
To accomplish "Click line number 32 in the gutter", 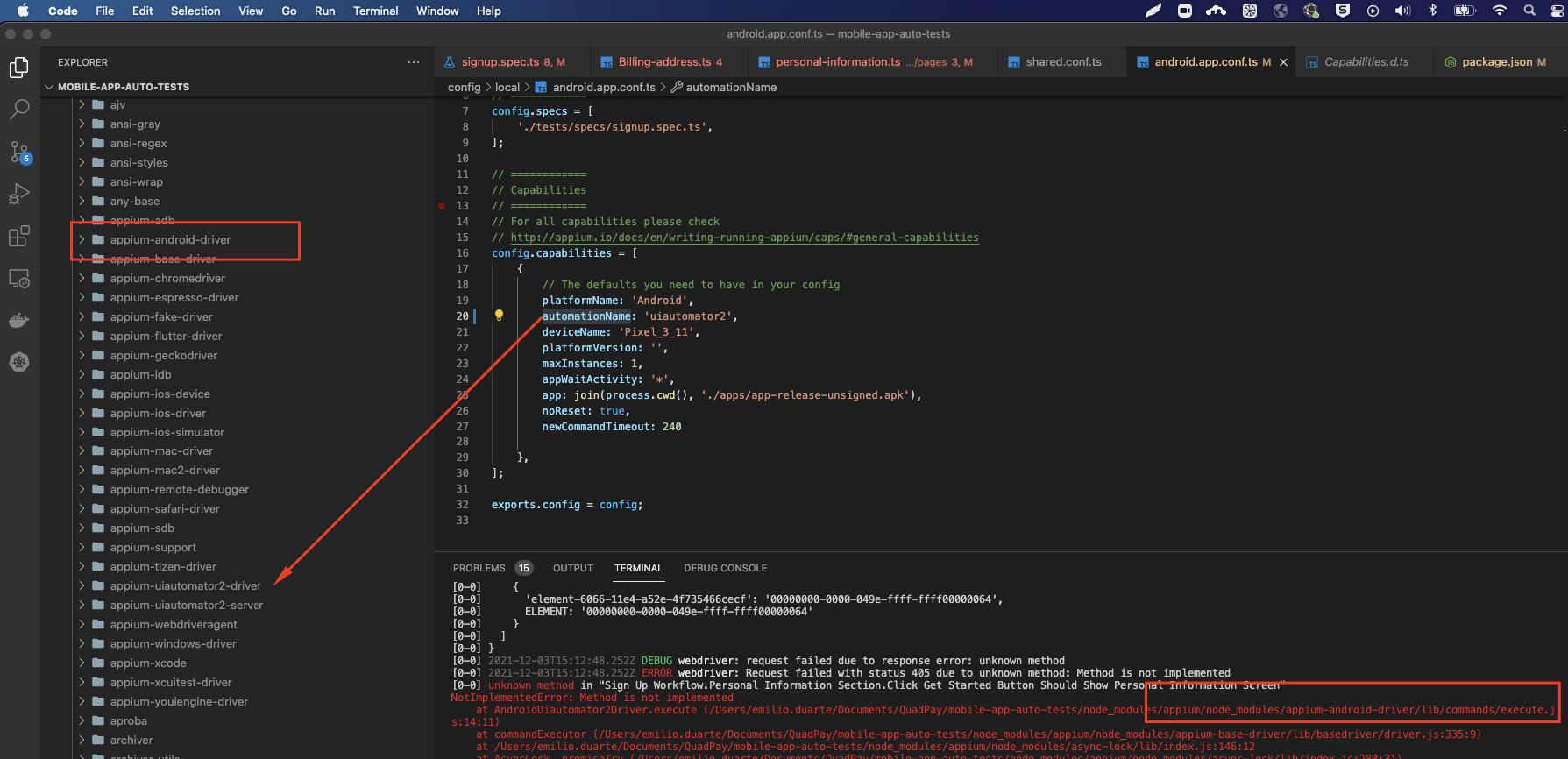I will tap(462, 505).
